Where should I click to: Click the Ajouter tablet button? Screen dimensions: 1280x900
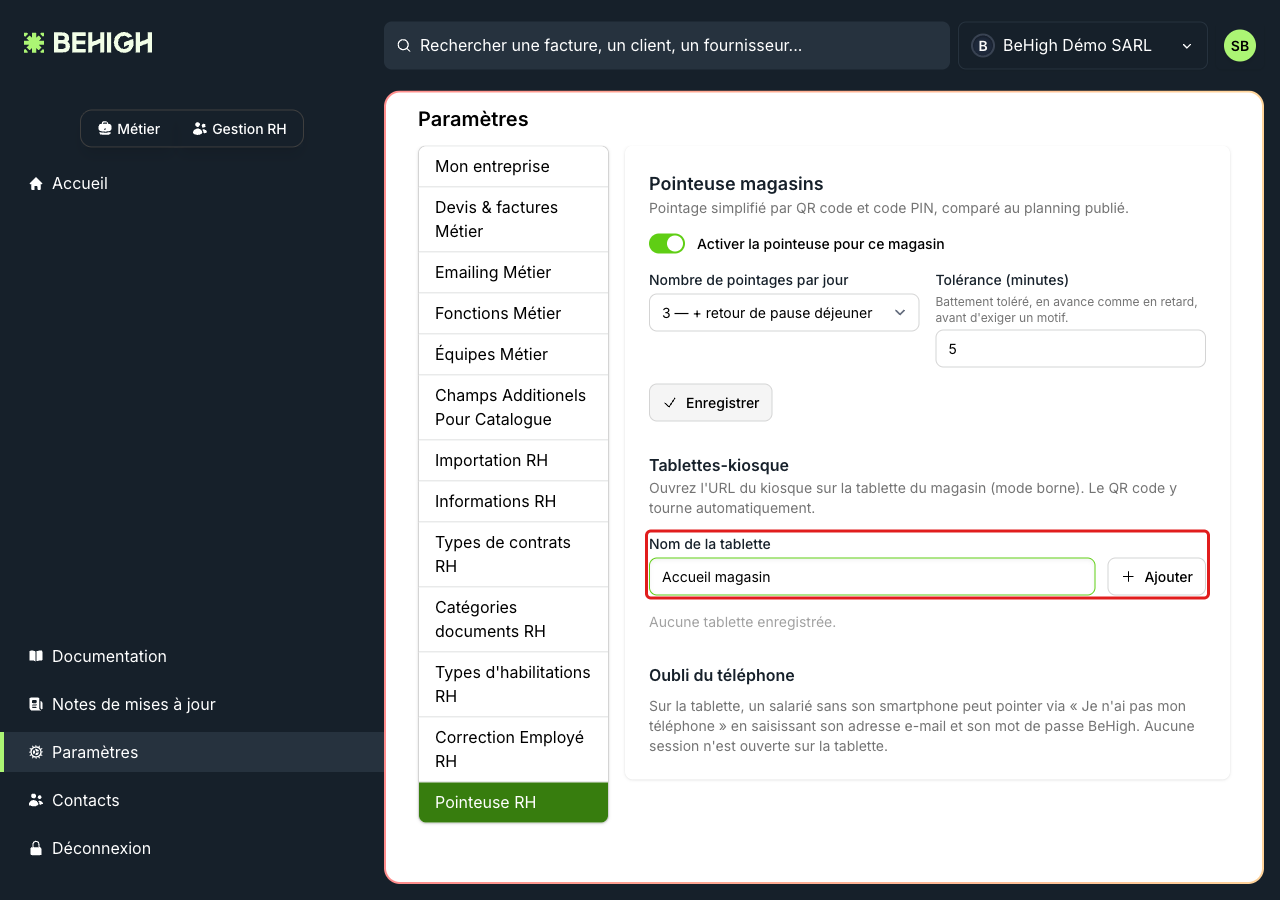[1157, 577]
